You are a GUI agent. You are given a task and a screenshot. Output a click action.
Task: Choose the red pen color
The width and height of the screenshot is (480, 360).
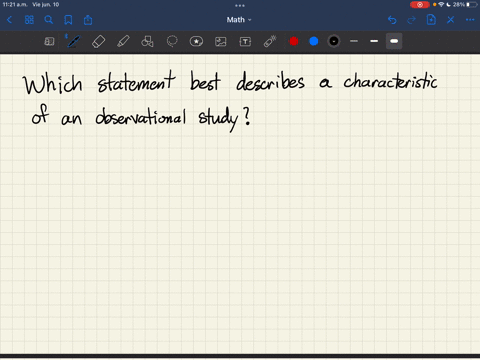[294, 41]
